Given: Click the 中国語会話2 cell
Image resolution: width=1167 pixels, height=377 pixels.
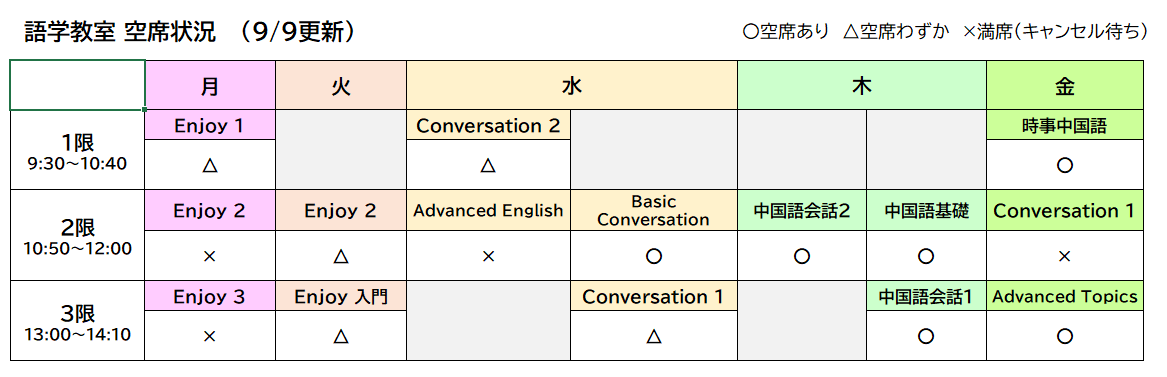Looking at the screenshot, I should click(802, 210).
